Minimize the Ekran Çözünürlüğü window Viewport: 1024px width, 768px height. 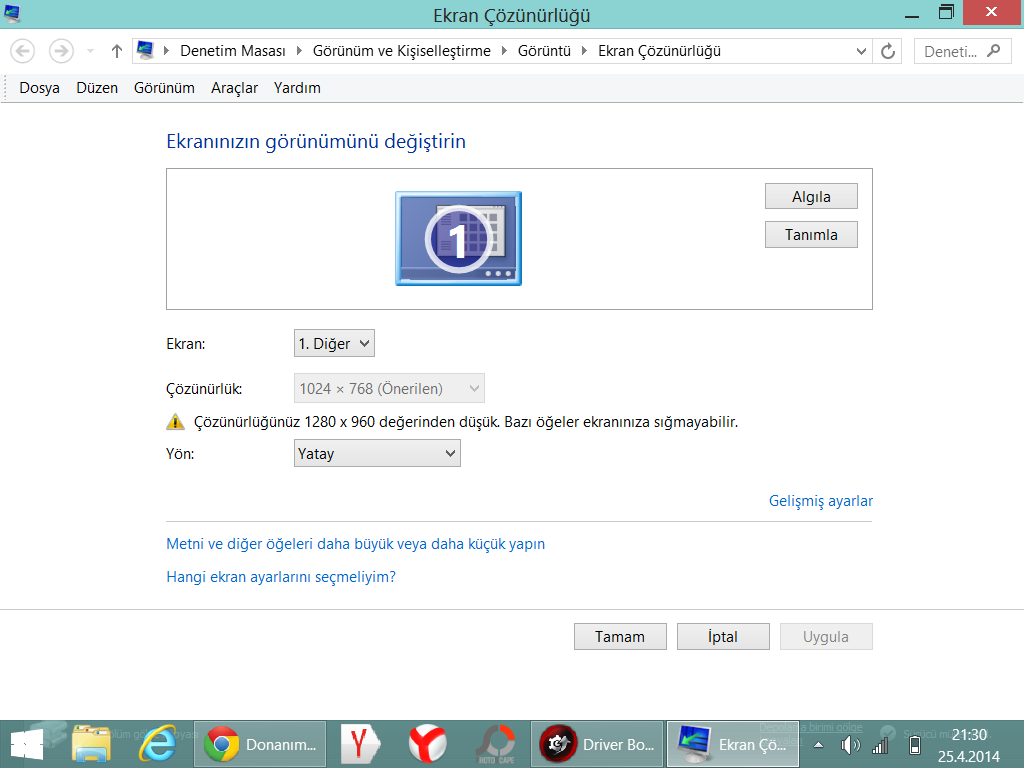(x=912, y=14)
